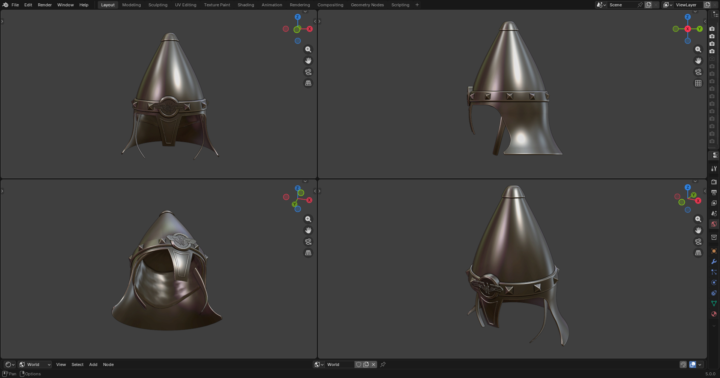Switch perspective/orthographic in top-left viewport
The width and height of the screenshot is (720, 378).
click(308, 83)
